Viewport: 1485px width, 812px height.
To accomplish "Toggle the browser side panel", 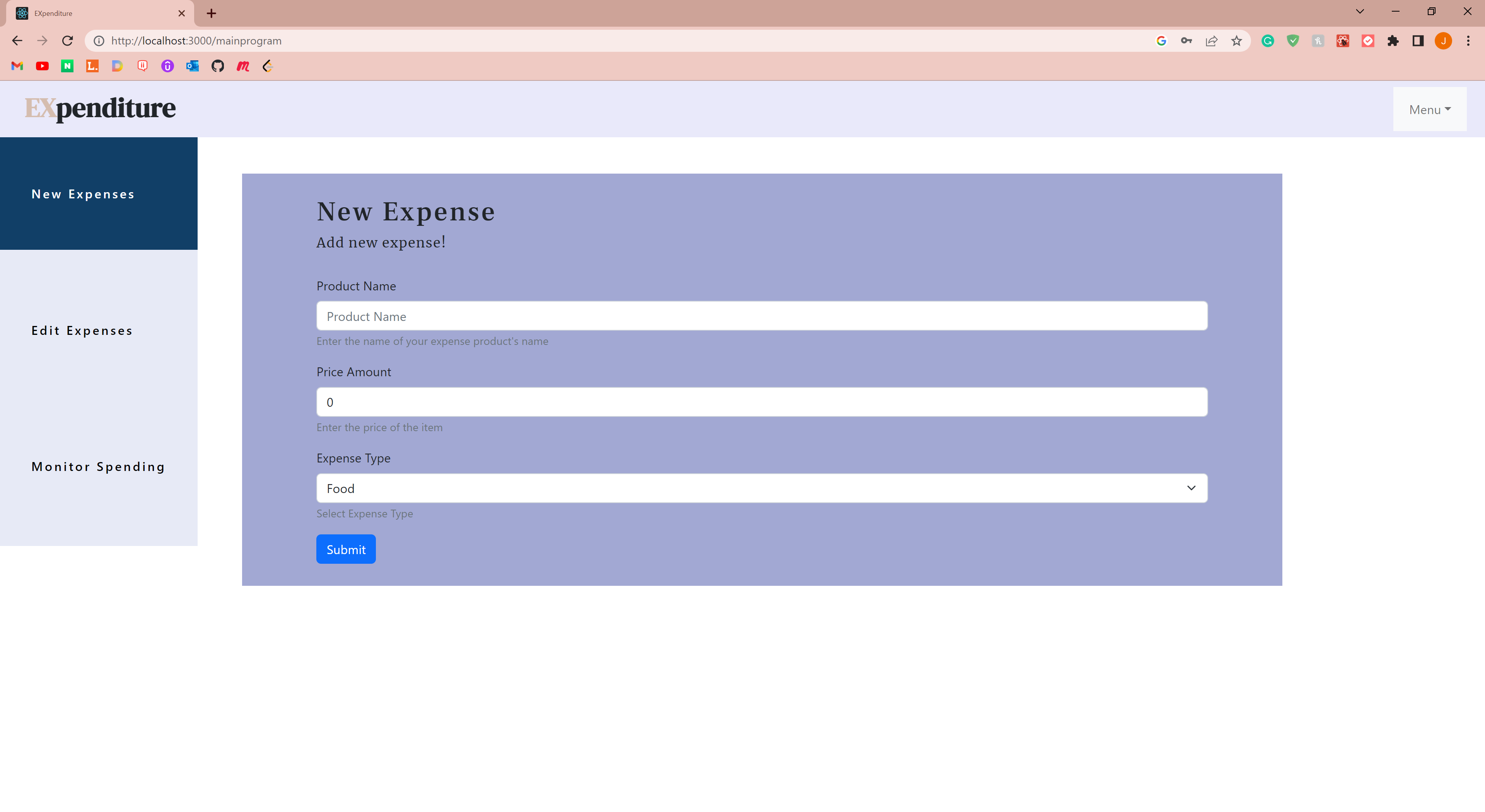I will coord(1418,41).
